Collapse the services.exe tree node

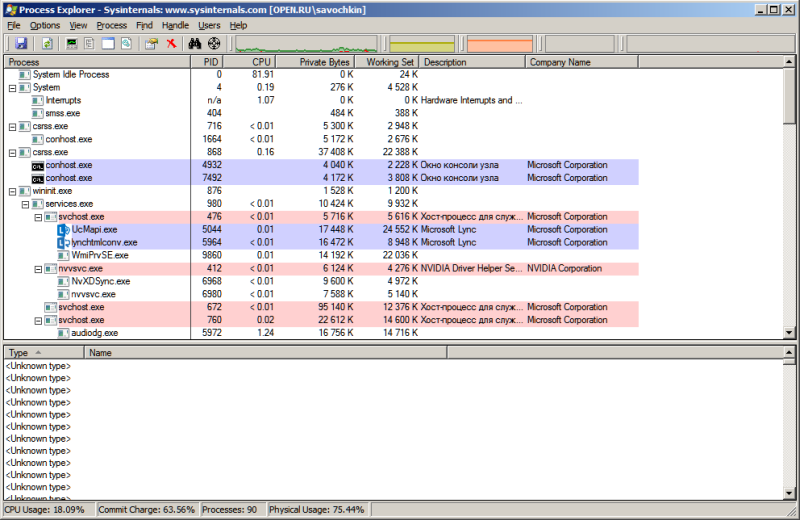(x=25, y=204)
